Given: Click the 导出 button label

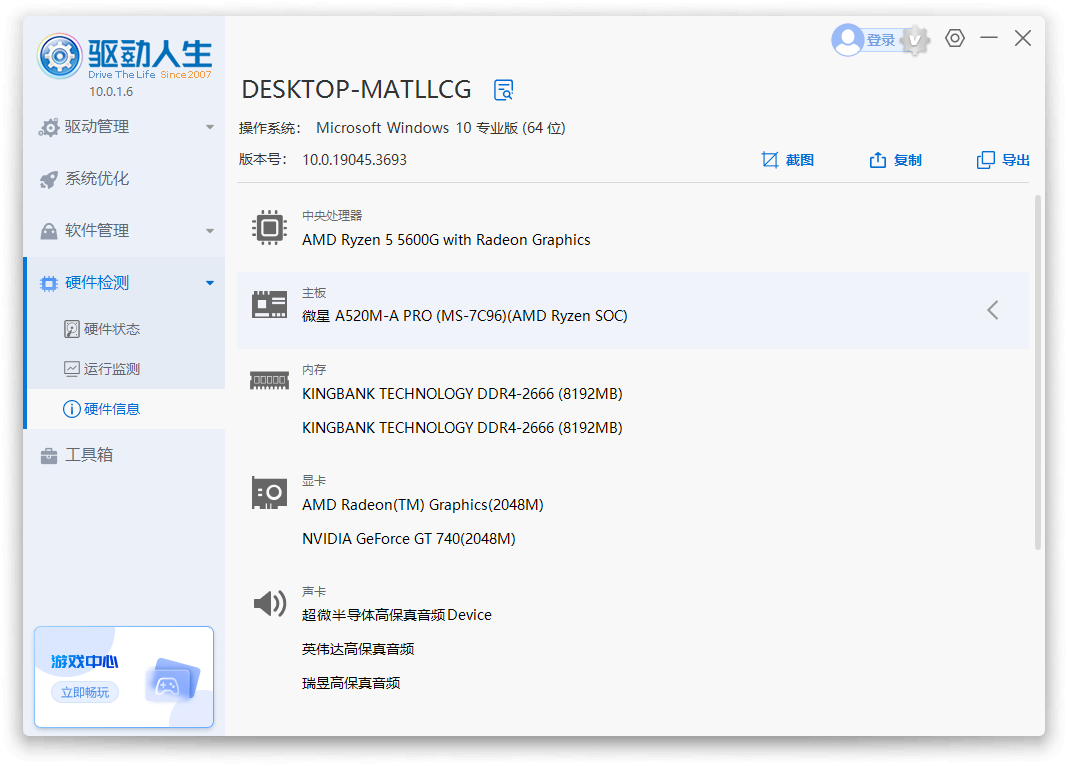Looking at the screenshot, I should click(x=1016, y=160).
